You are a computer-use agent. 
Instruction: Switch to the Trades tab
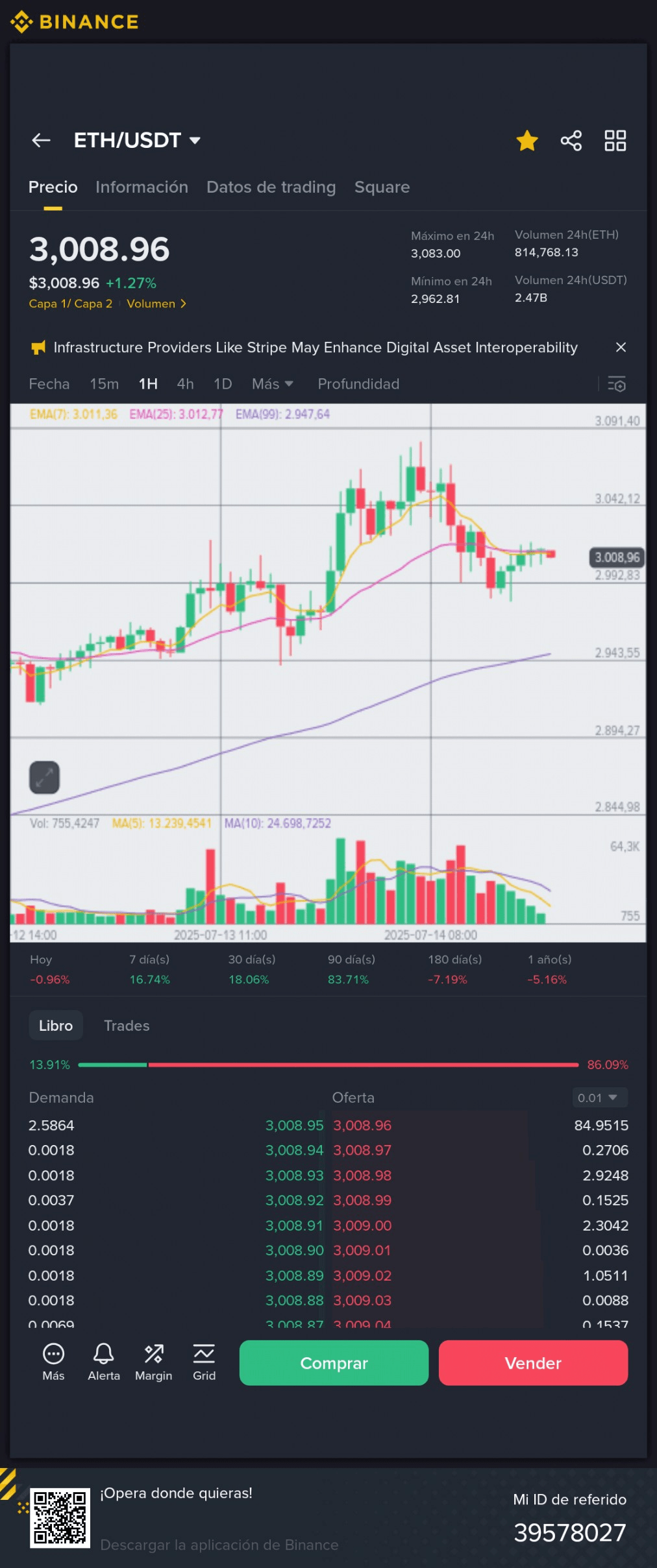(127, 1026)
